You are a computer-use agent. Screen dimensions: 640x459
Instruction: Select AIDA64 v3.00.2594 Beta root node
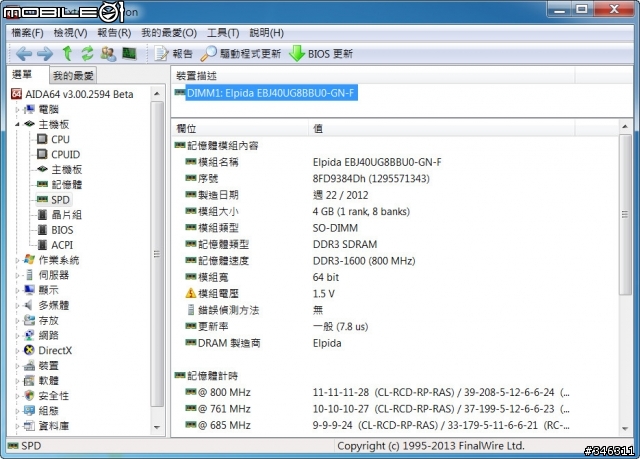79,94
